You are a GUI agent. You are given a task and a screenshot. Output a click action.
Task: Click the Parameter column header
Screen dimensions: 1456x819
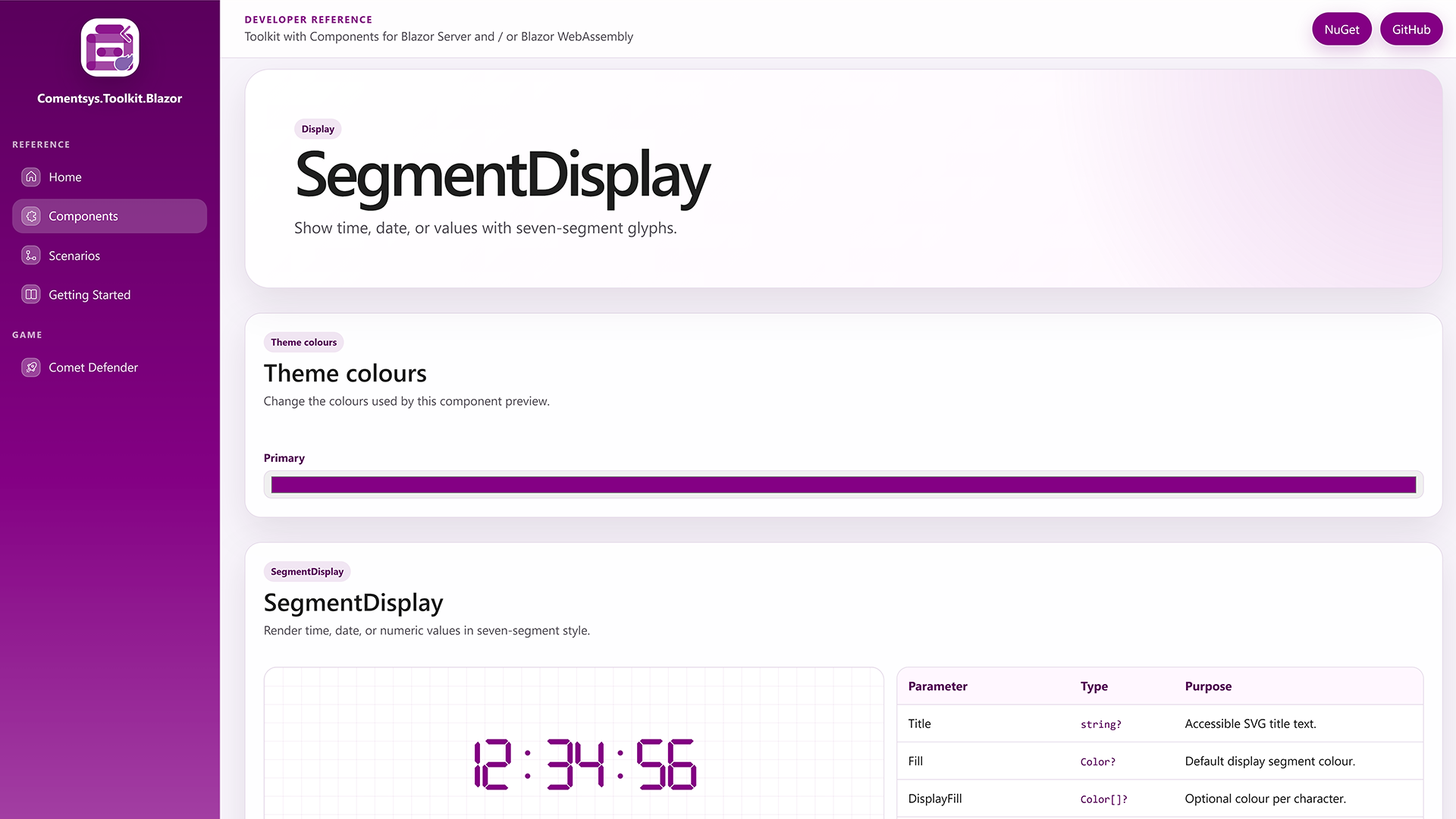pos(937,686)
